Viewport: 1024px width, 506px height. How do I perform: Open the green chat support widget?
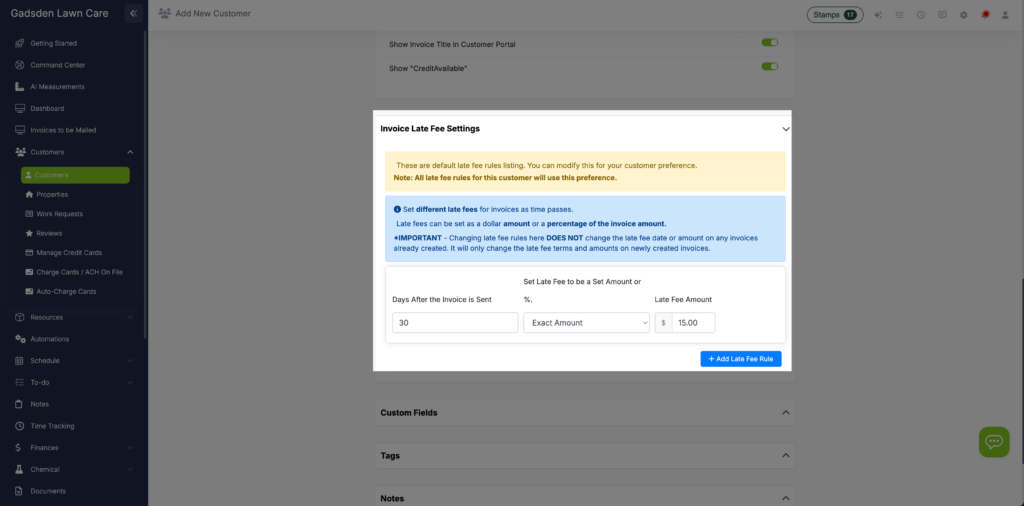click(993, 441)
